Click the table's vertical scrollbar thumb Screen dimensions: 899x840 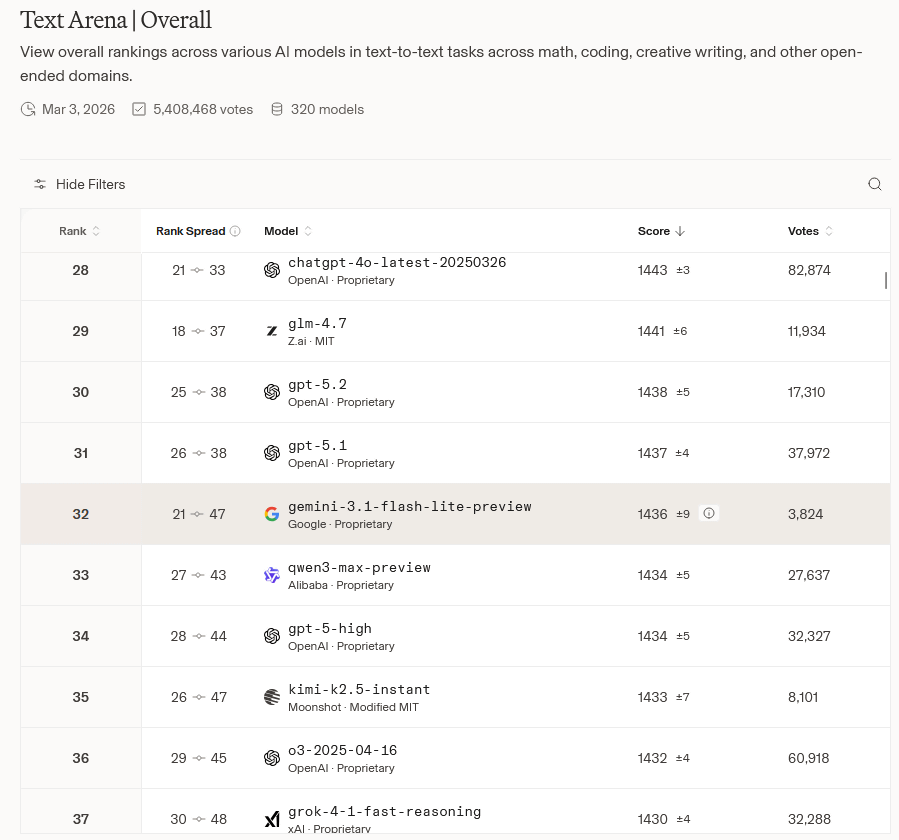(886, 280)
